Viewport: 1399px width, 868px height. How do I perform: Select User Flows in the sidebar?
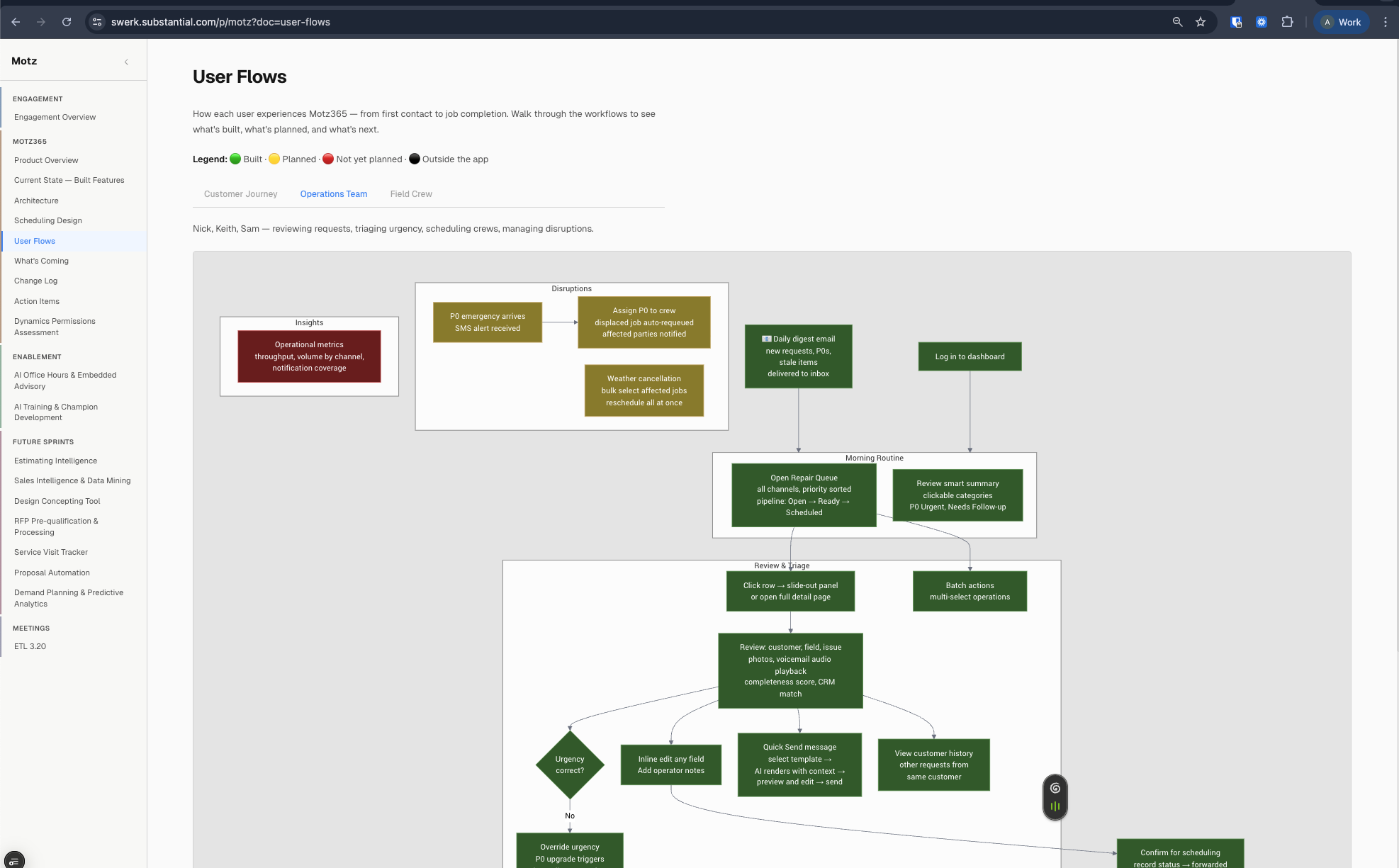coord(74,242)
